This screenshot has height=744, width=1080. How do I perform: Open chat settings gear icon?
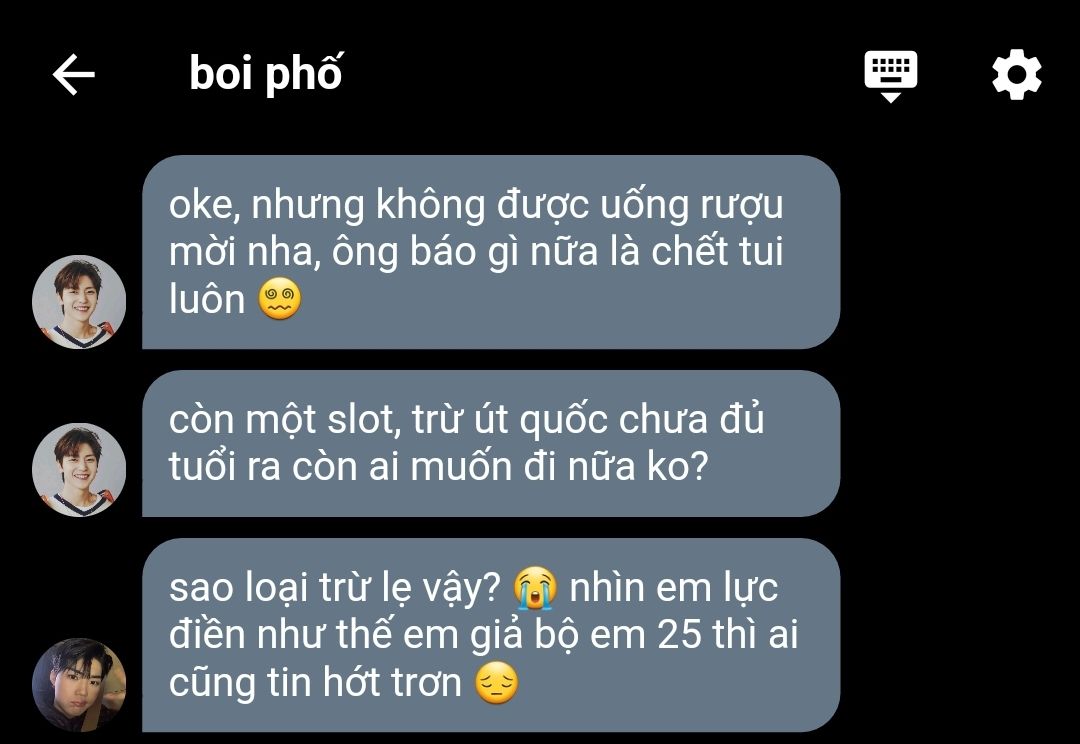tap(1016, 74)
